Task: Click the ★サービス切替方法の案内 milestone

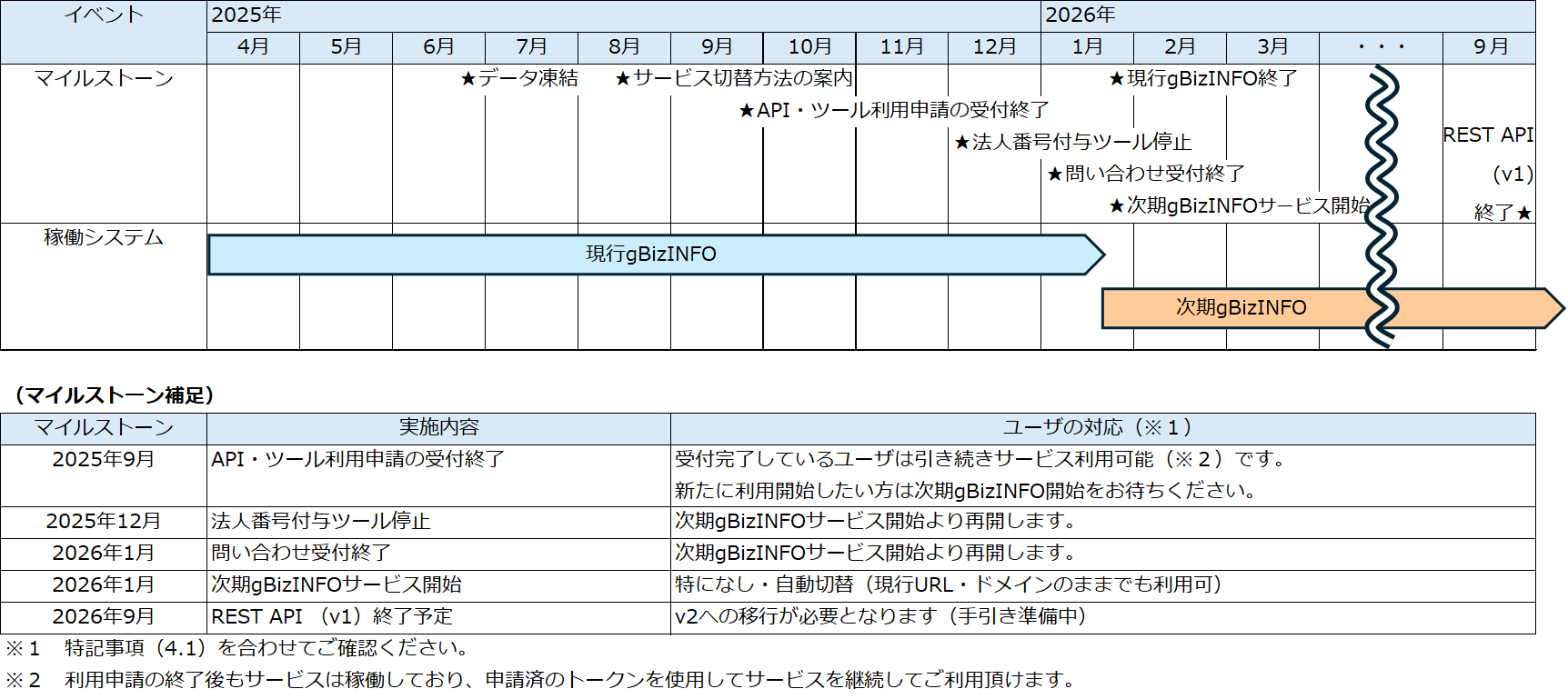Action: pyautogui.click(x=734, y=79)
